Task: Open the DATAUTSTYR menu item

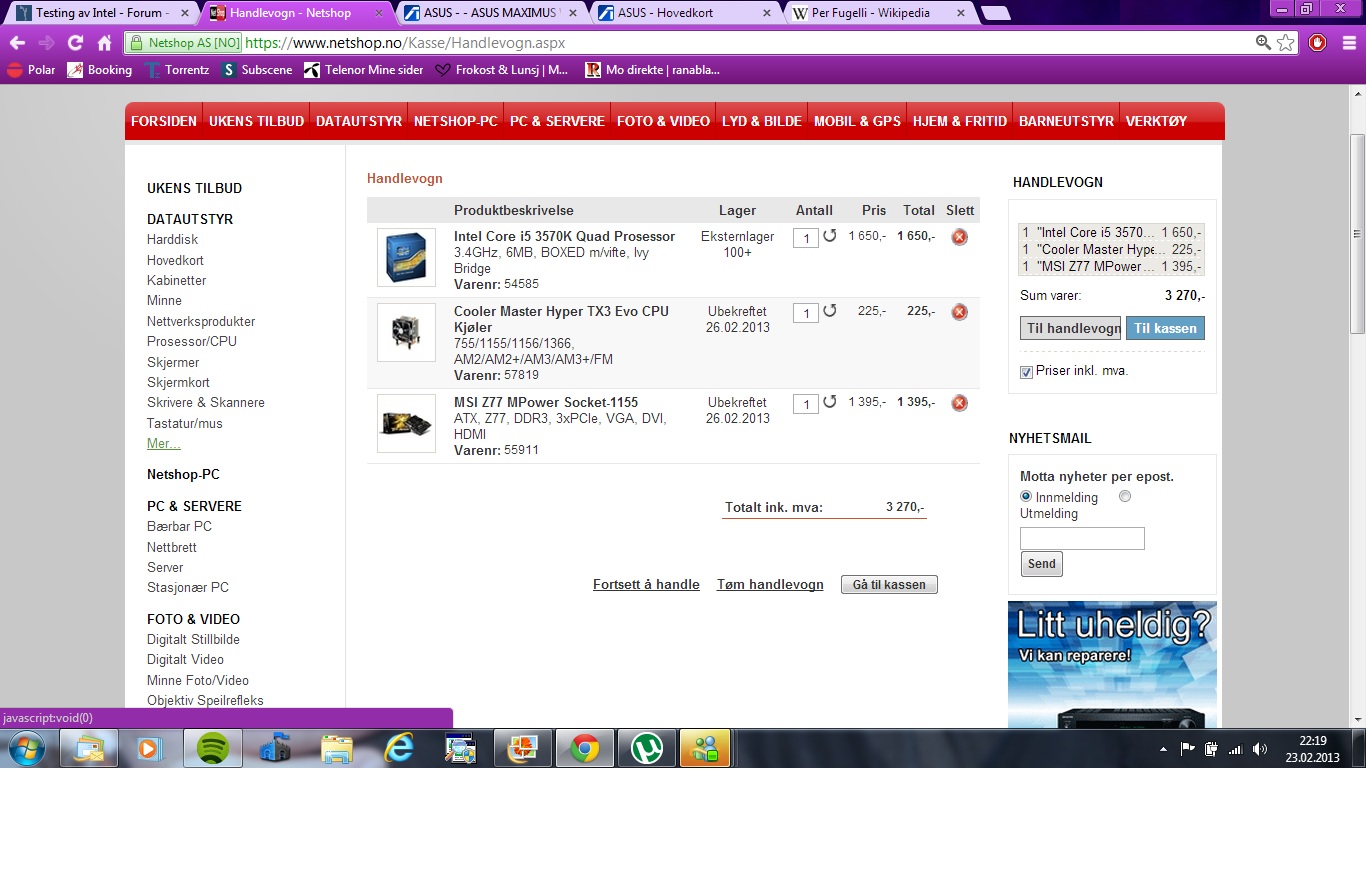Action: (359, 121)
